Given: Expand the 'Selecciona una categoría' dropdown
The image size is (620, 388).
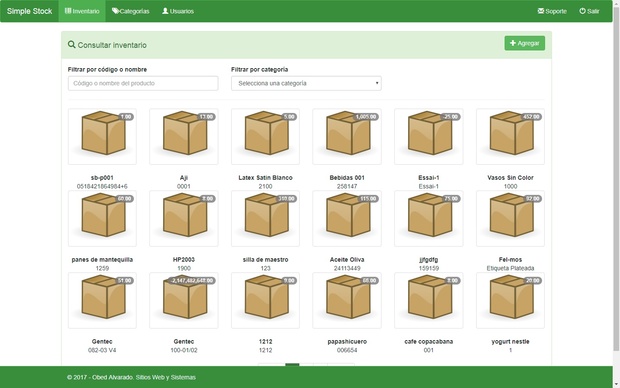Looking at the screenshot, I should pos(306,83).
